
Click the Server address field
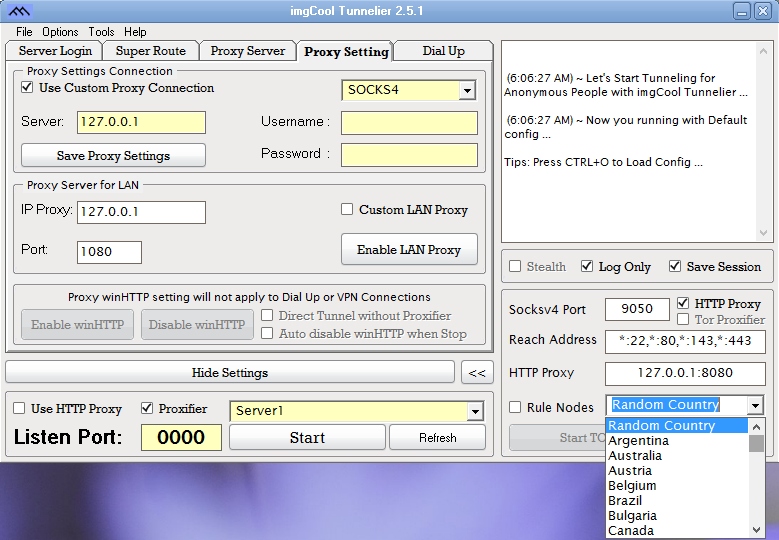click(141, 122)
